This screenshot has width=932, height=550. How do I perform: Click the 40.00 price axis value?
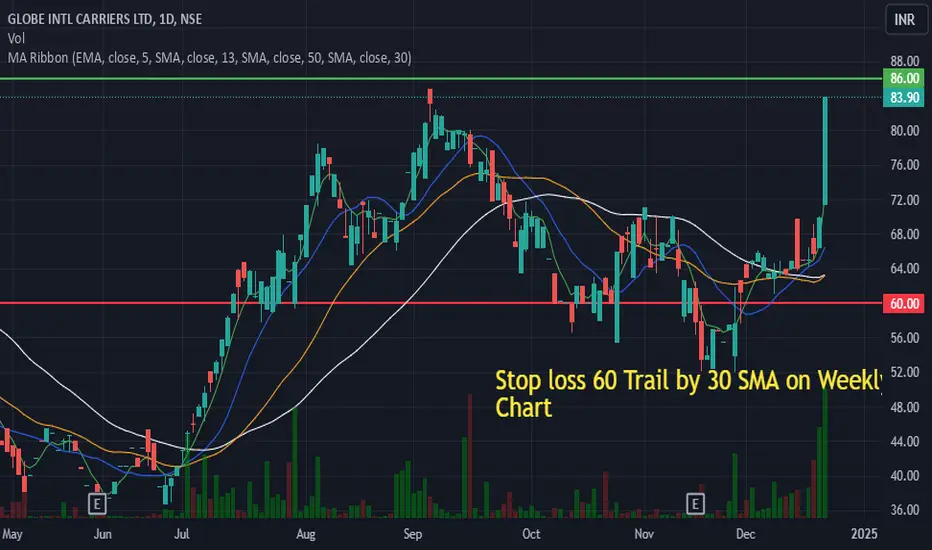point(905,476)
